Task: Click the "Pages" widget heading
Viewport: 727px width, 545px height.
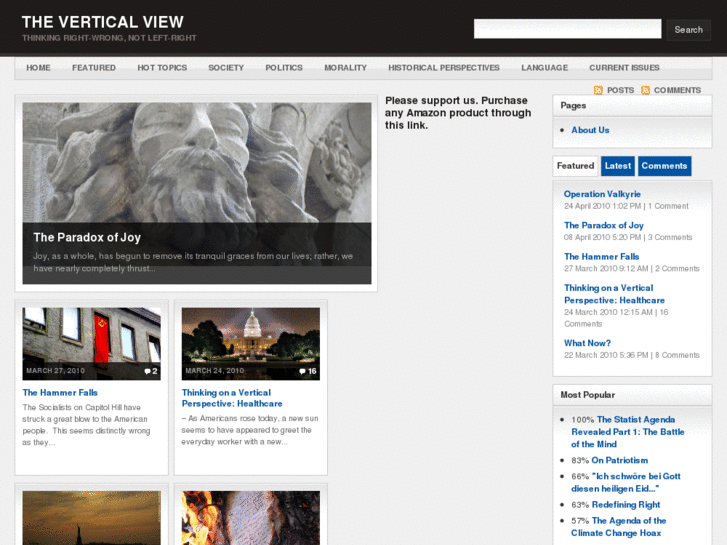Action: (x=573, y=106)
